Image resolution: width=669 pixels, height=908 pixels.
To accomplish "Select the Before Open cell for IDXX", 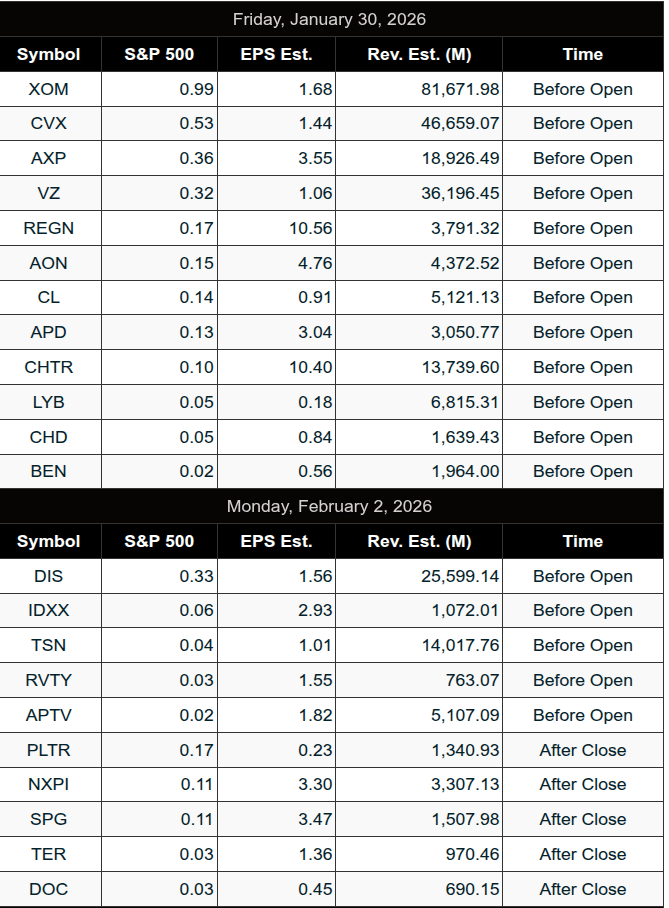I will coord(582,611).
